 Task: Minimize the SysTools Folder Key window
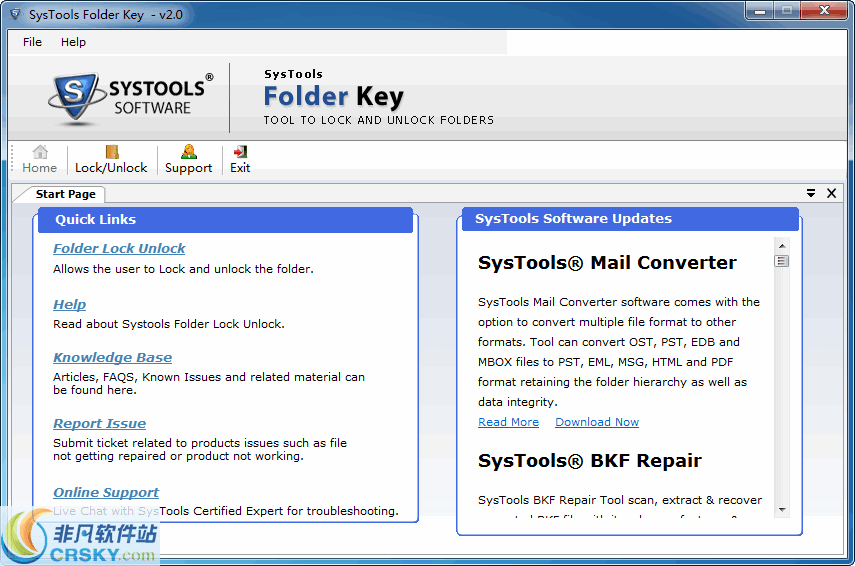[x=760, y=10]
